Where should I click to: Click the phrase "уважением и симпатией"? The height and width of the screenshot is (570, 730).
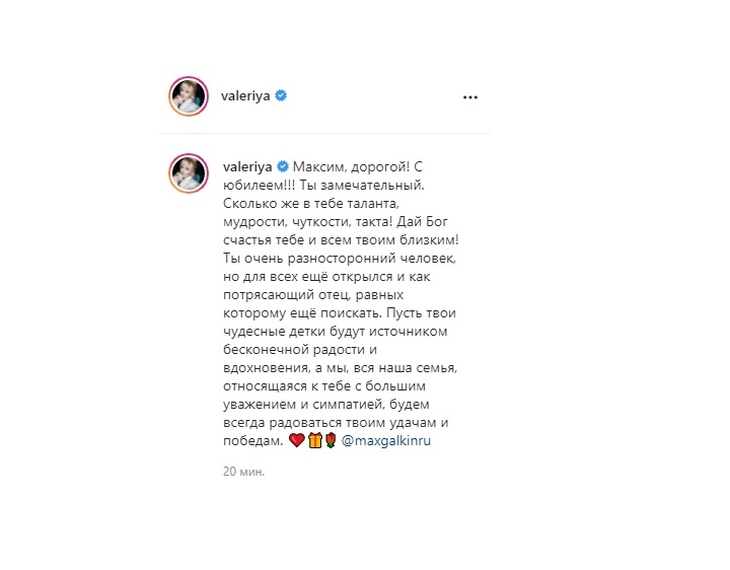click(x=303, y=404)
